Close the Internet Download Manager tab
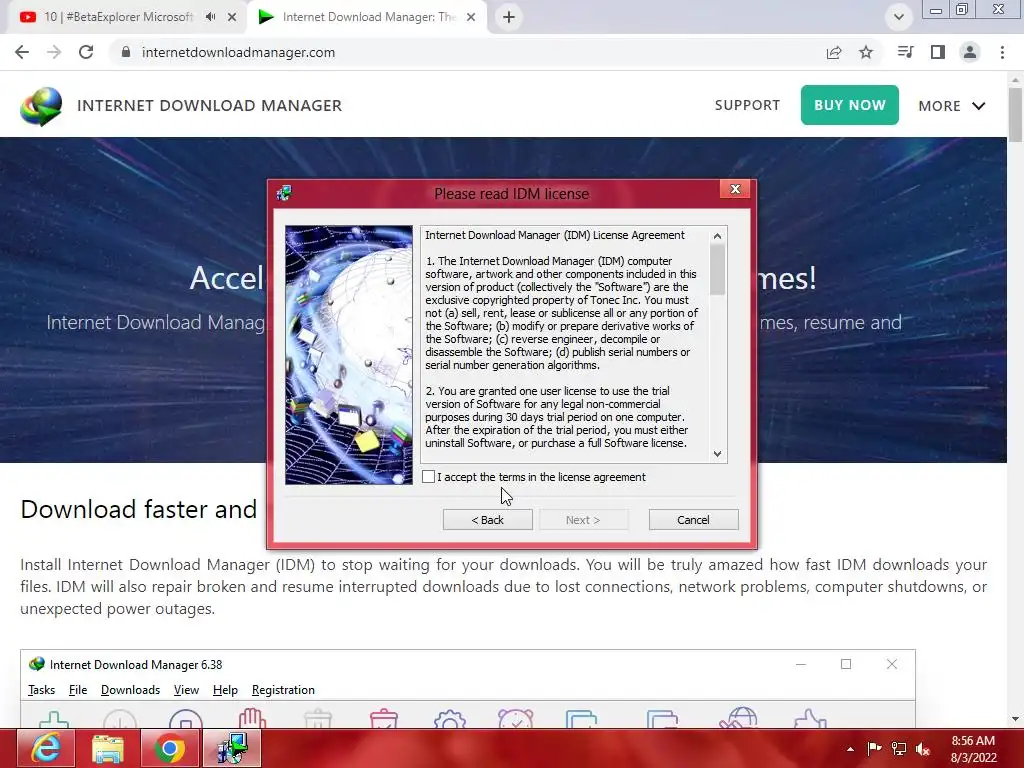 point(471,17)
